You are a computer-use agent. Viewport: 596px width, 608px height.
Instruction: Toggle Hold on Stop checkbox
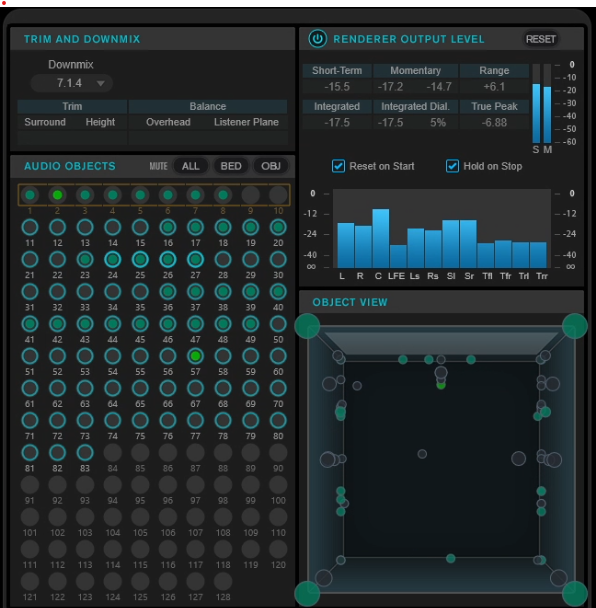coord(452,166)
